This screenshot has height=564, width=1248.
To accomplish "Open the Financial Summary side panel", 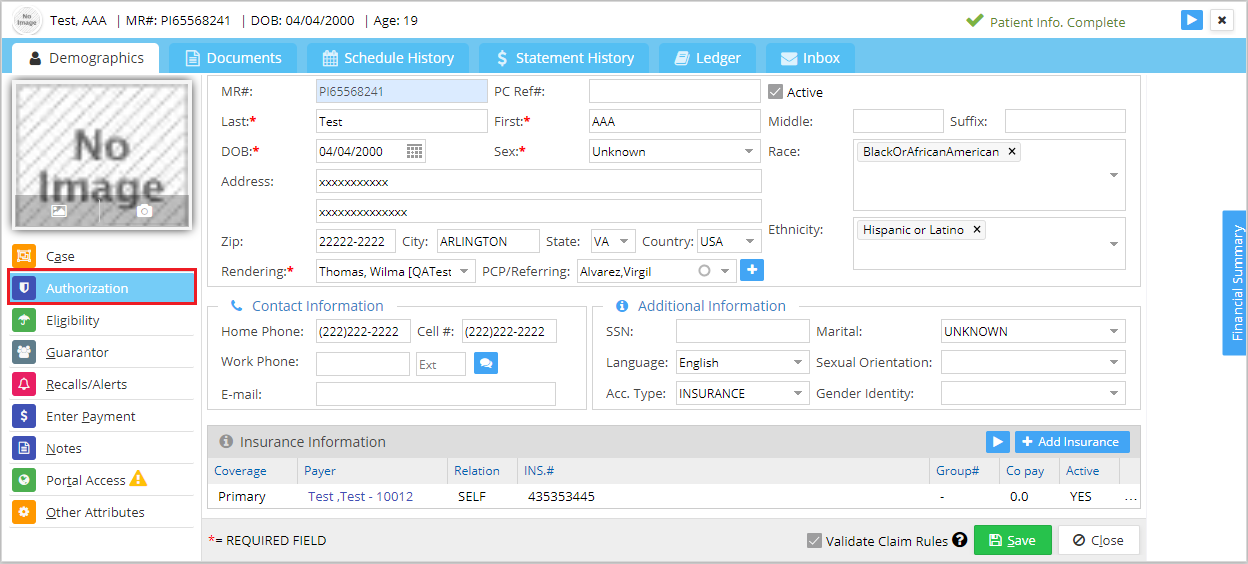I will tap(1236, 282).
